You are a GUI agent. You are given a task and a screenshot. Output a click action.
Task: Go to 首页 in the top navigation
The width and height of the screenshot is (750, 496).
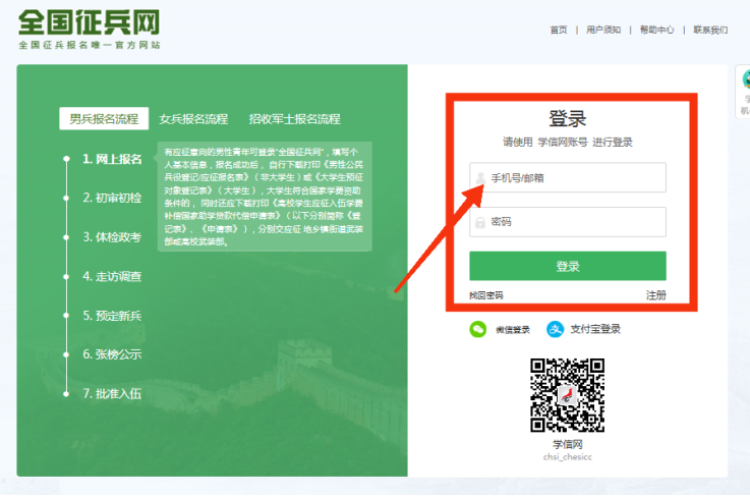coord(558,30)
